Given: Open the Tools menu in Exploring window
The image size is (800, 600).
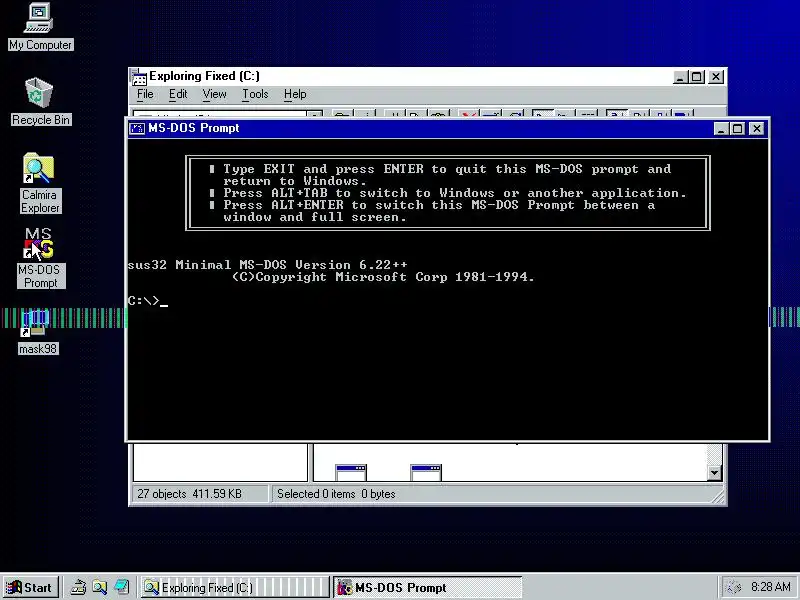Looking at the screenshot, I should tap(255, 94).
